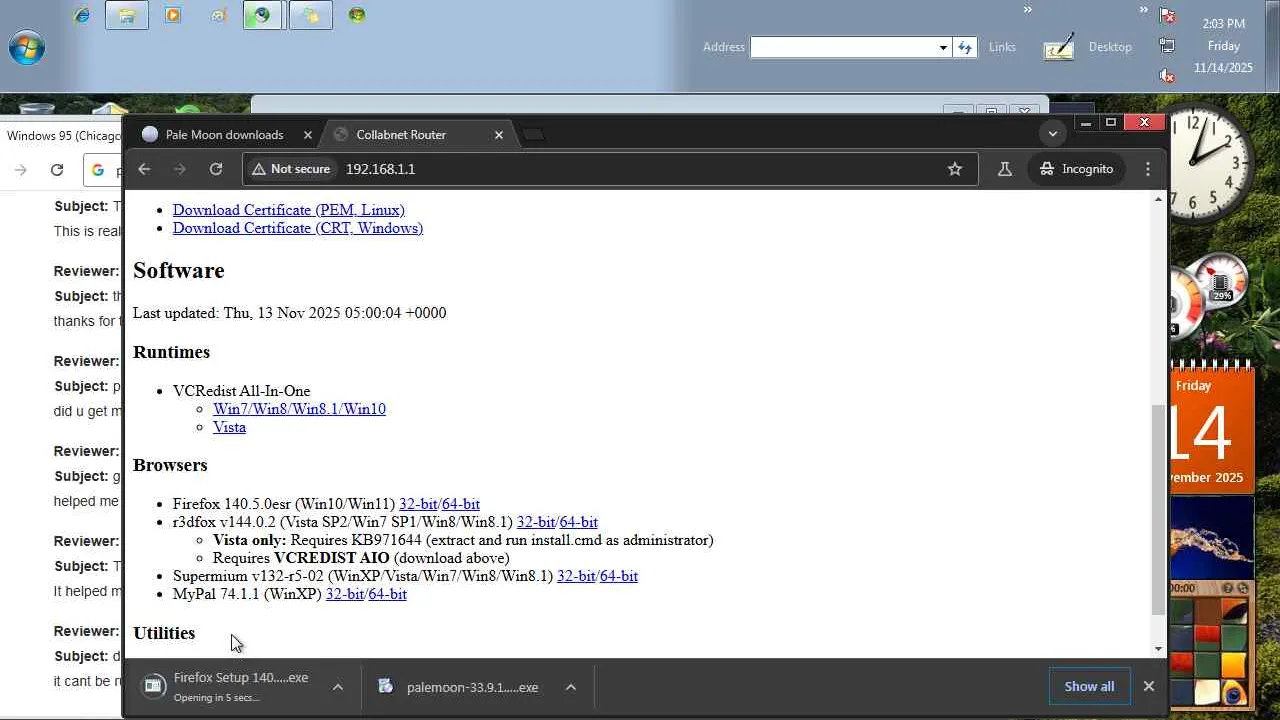Open the Action Center flag tray icon
The width and height of the screenshot is (1280, 720).
point(1167,15)
